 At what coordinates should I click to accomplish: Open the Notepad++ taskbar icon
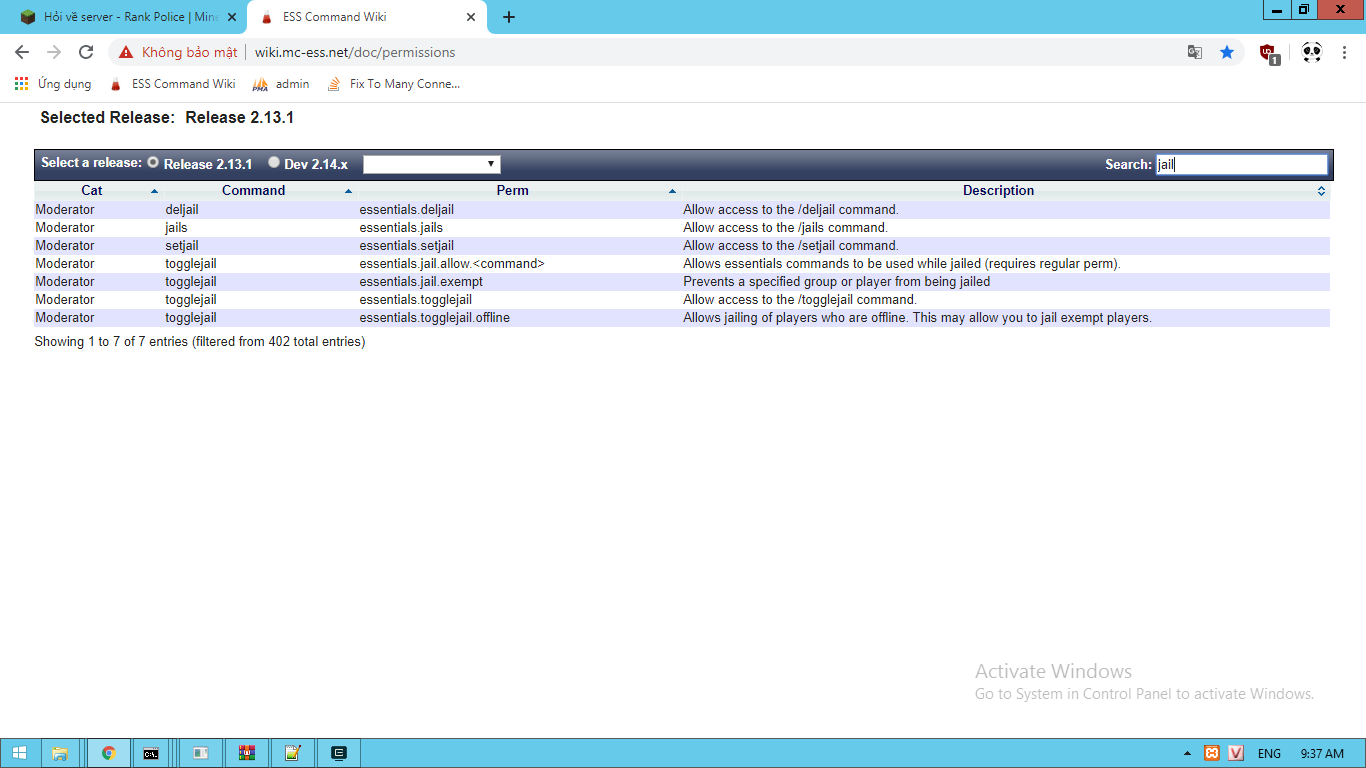click(292, 753)
